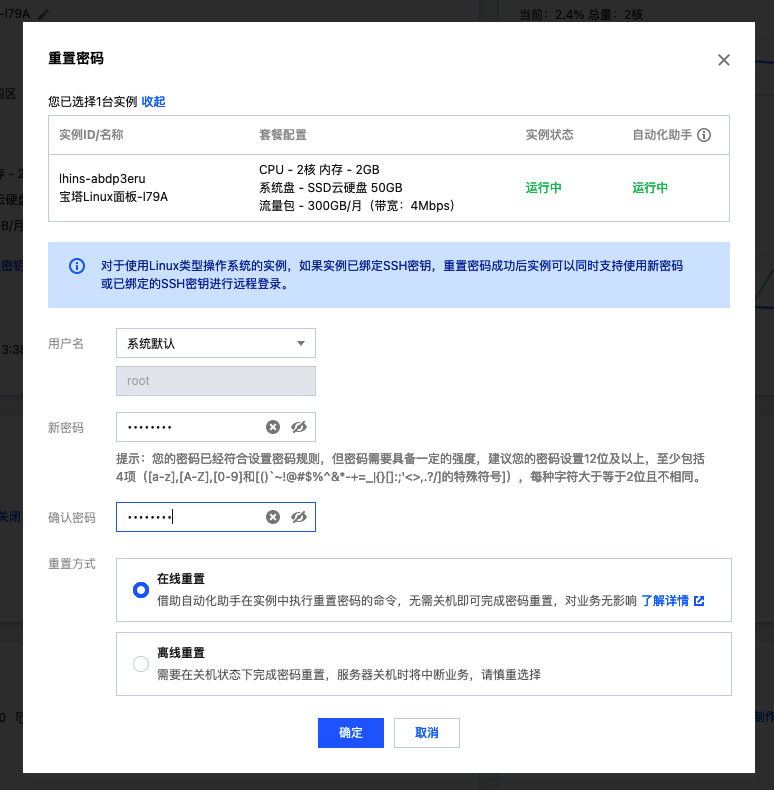The image size is (774, 790).
Task: Close the 重置密码 dialog with X
Action: tap(724, 60)
